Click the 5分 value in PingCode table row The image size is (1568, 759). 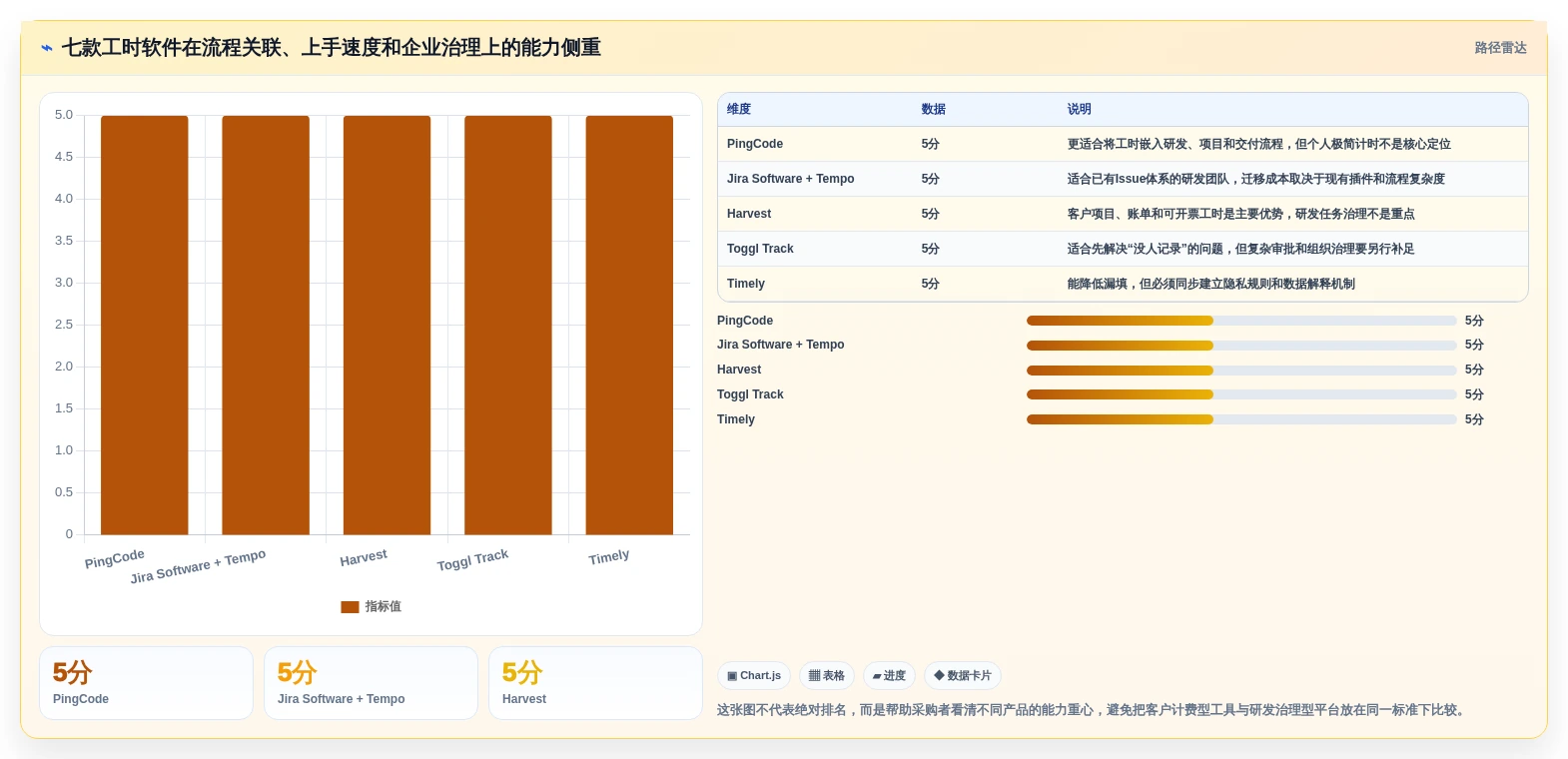[930, 144]
